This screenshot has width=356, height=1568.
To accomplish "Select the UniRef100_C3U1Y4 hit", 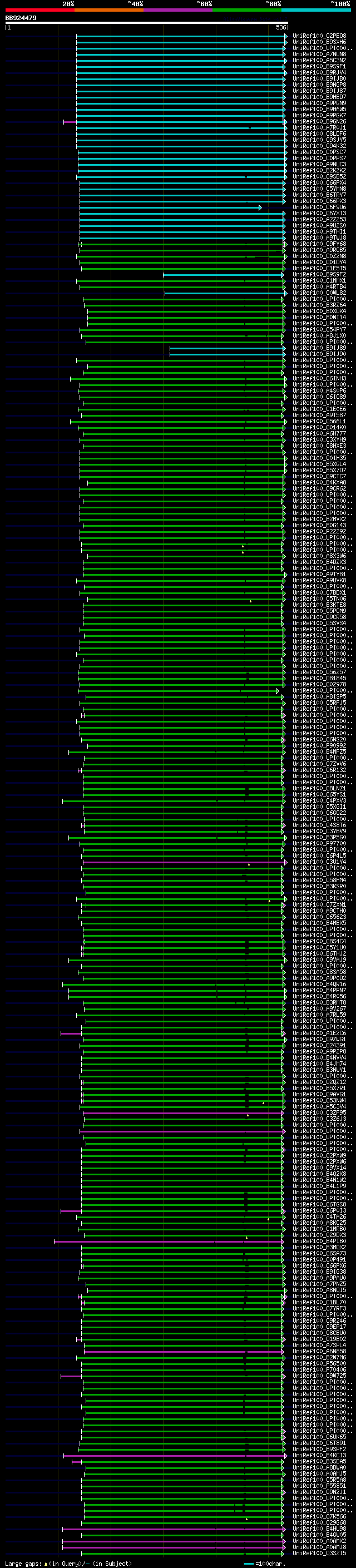I will pyautogui.click(x=319, y=862).
